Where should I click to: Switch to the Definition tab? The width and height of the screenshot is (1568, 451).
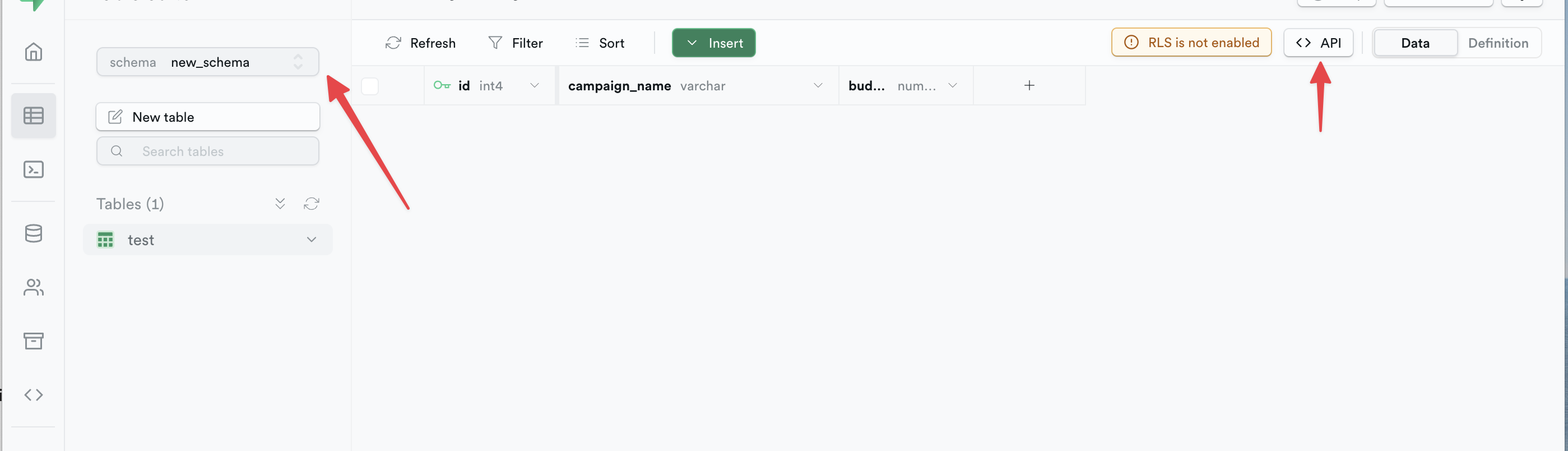[x=1499, y=43]
